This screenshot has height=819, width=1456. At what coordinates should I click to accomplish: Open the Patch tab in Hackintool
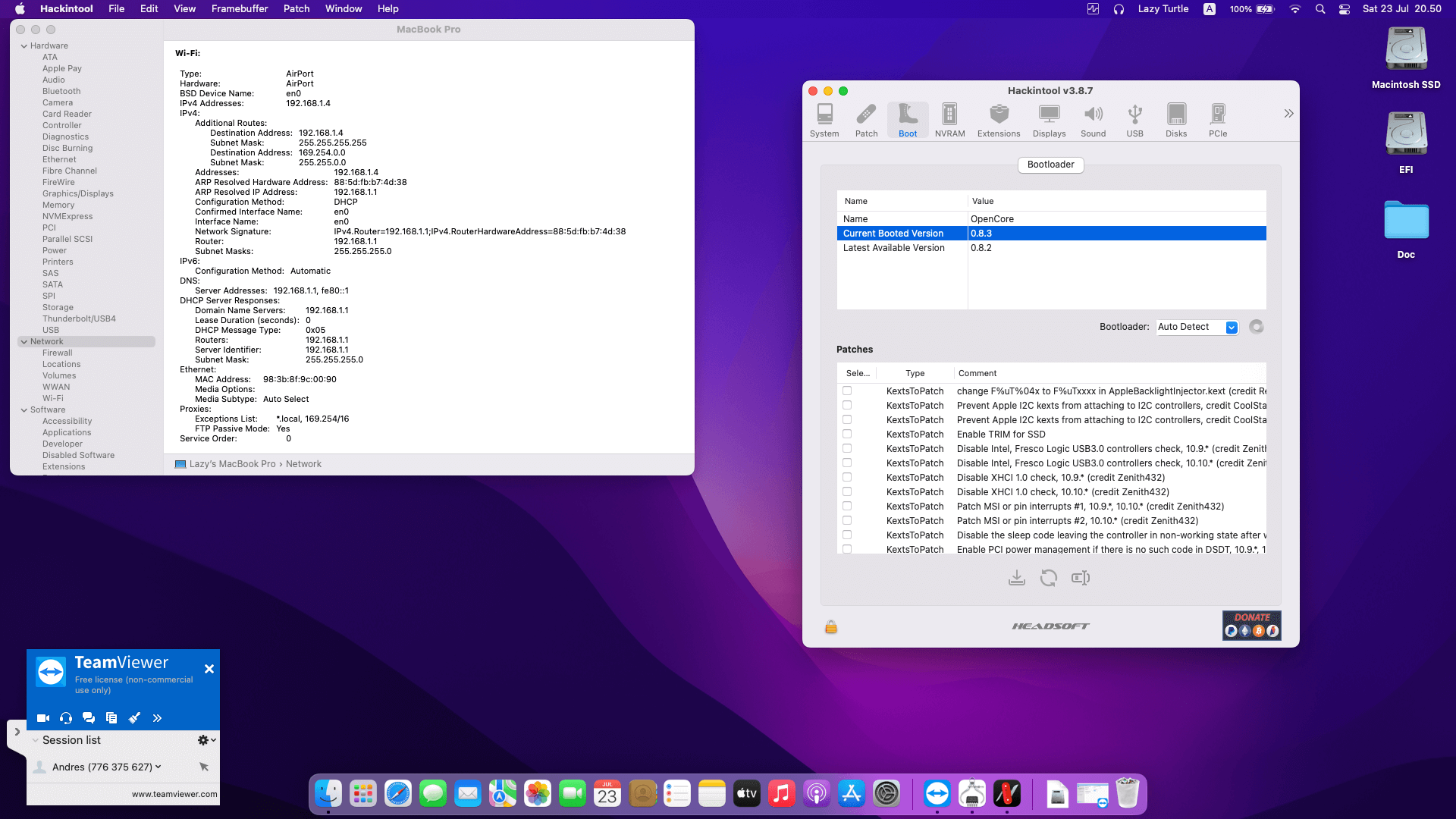coord(866,121)
